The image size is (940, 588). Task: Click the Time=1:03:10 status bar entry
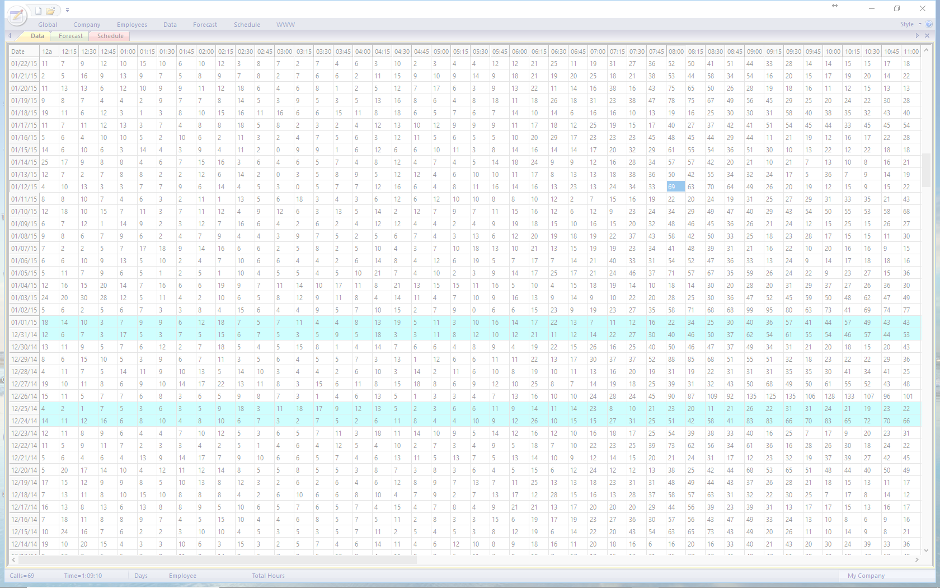click(x=83, y=575)
